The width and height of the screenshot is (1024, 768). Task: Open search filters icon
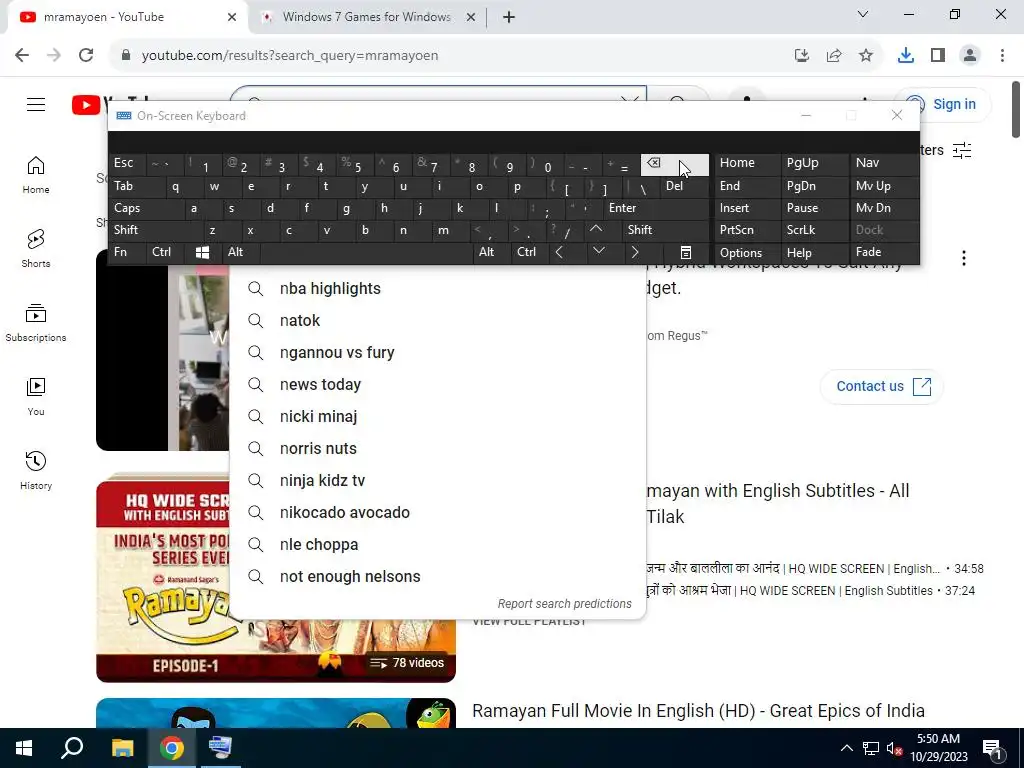962,151
